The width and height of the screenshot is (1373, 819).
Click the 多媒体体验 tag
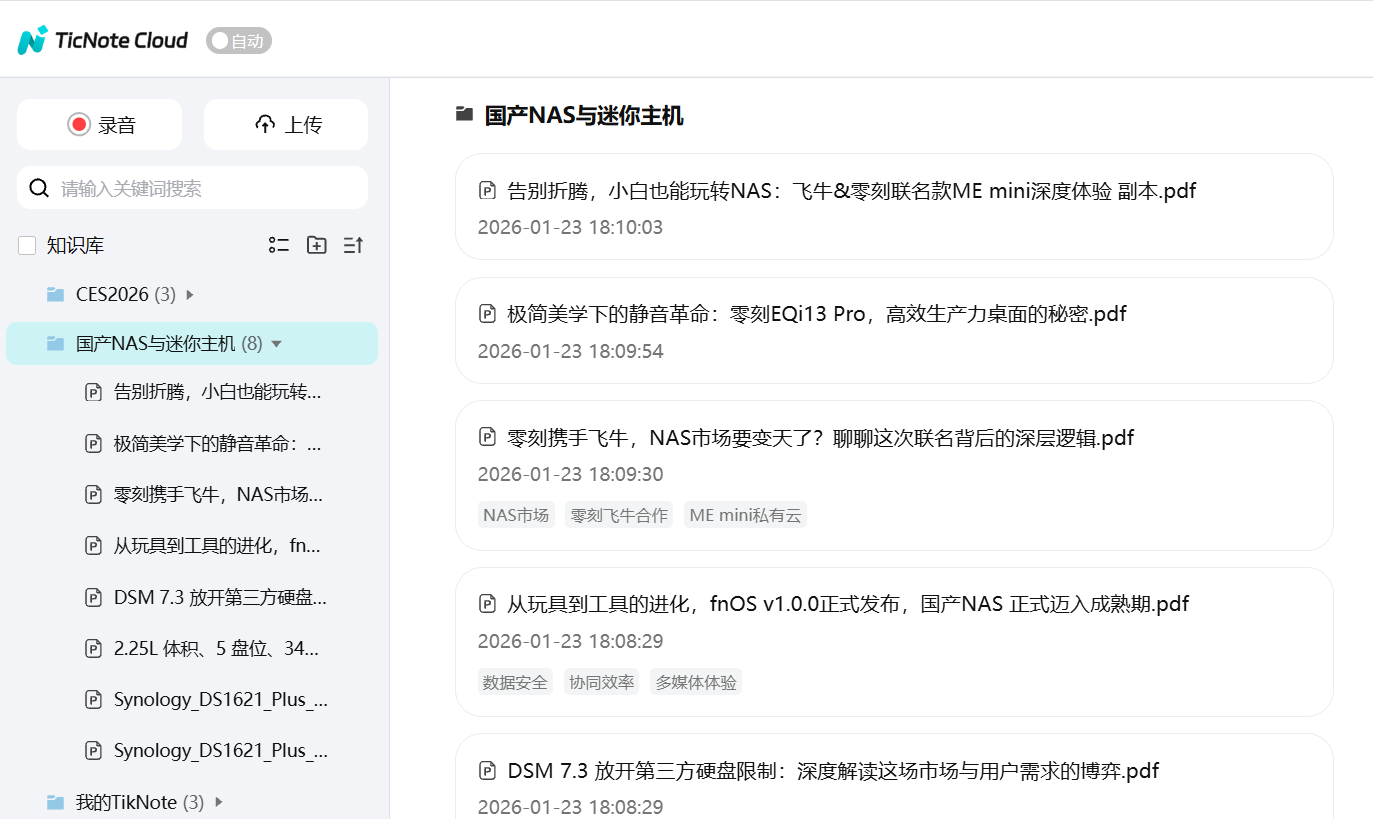696,682
